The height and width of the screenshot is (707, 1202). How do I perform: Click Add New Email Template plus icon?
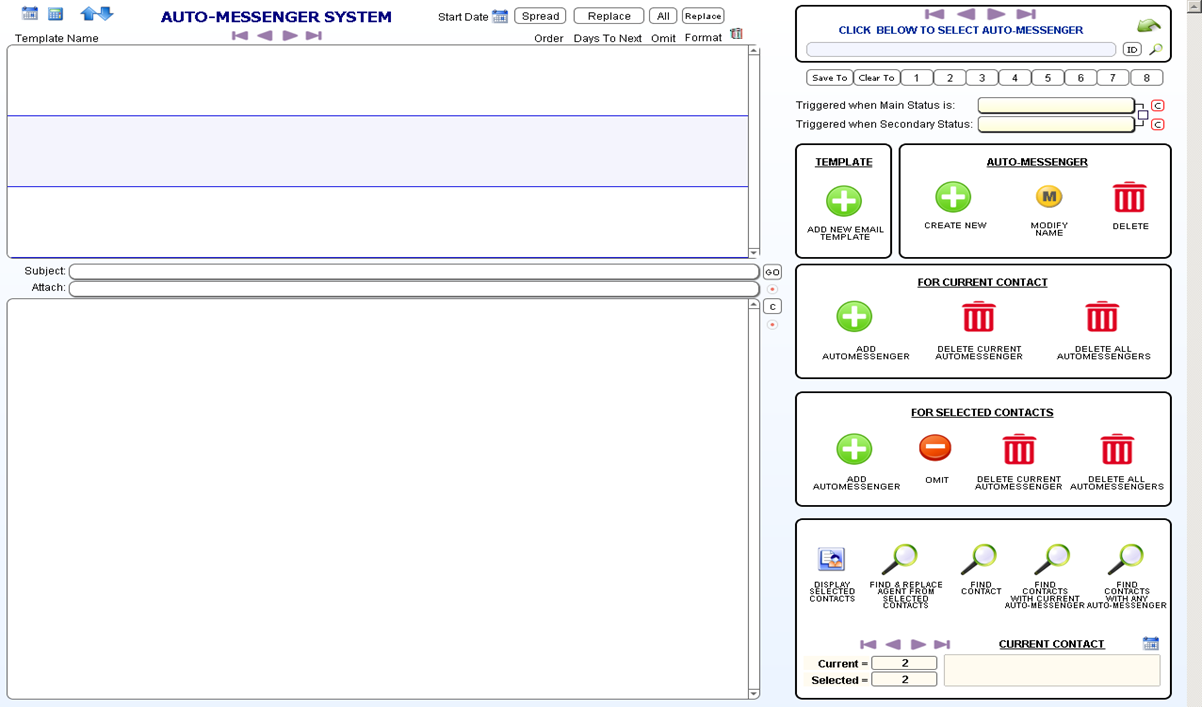844,201
